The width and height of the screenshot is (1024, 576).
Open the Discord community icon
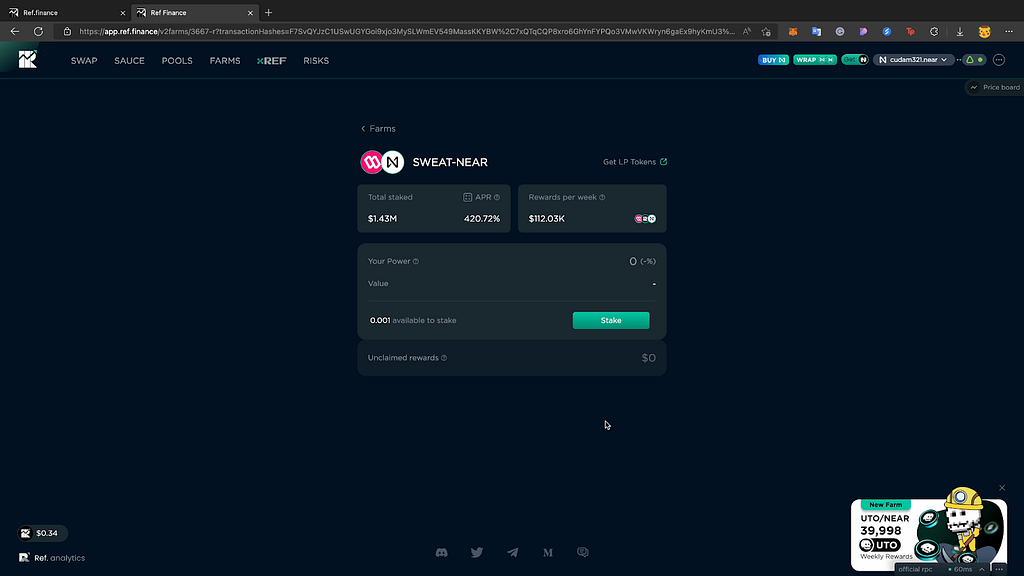(441, 552)
